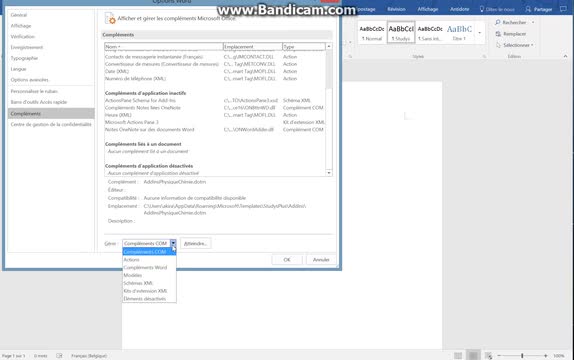Click the Rechercher magnifier icon
Screen dimensions: 574x360
tap(497, 22)
